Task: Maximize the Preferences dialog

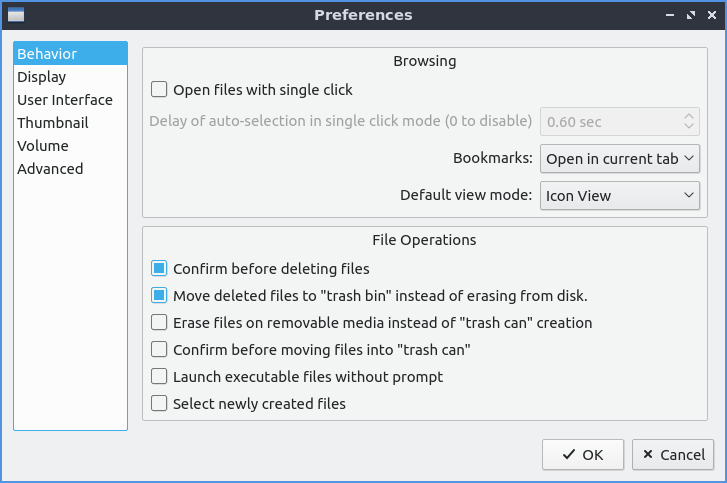Action: click(690, 15)
